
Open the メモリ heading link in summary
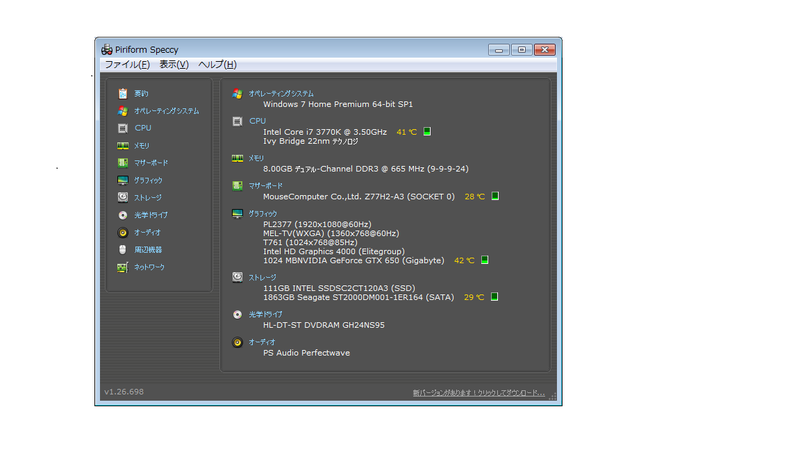(256, 158)
